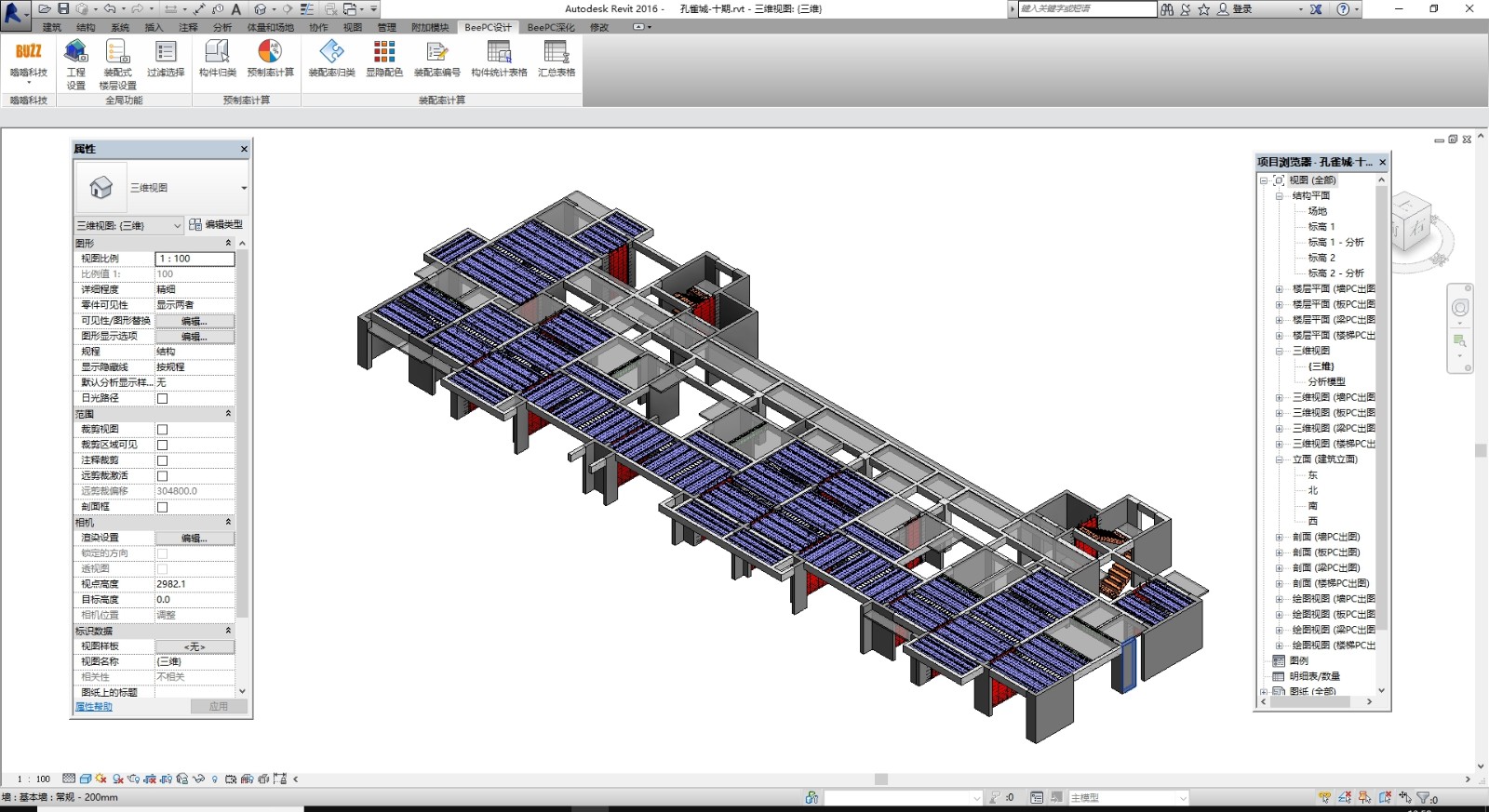Click the <无> view template button
1489x812 pixels.
(195, 646)
